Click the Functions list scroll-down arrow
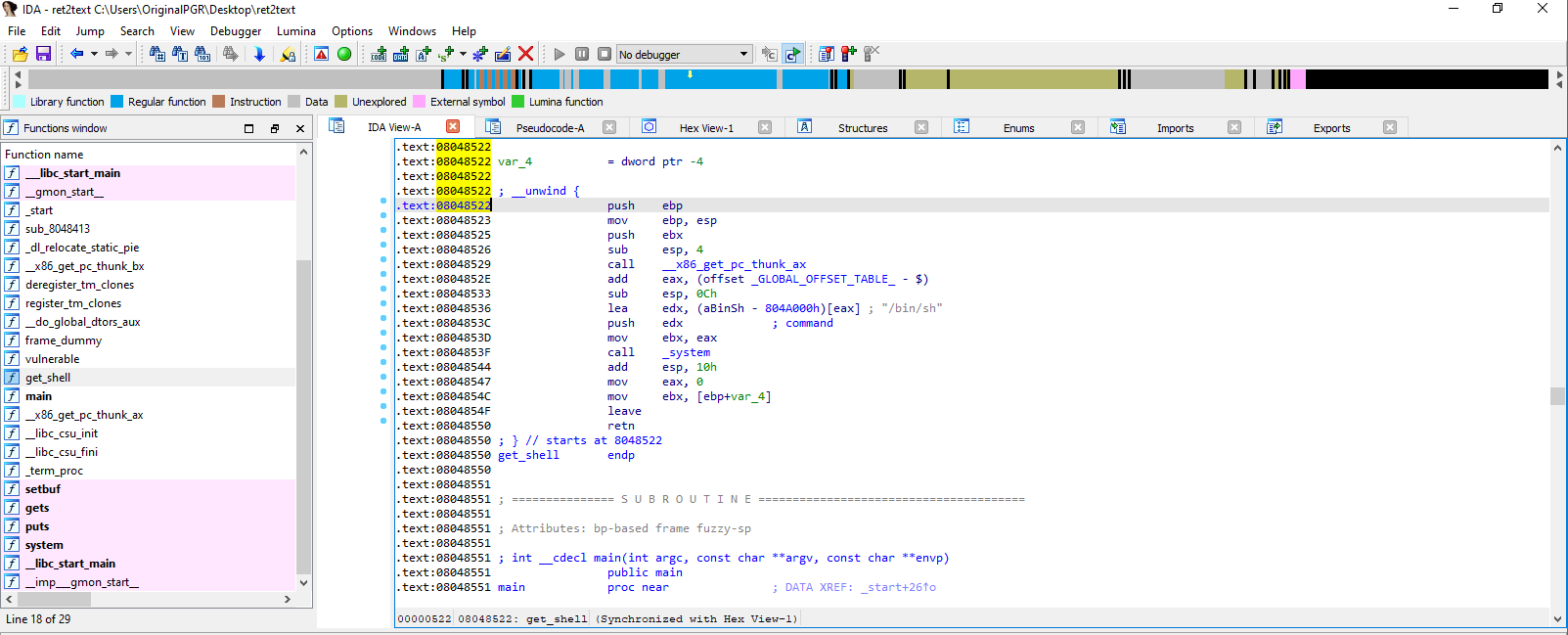Viewport: 1568px width, 635px height. (x=303, y=582)
